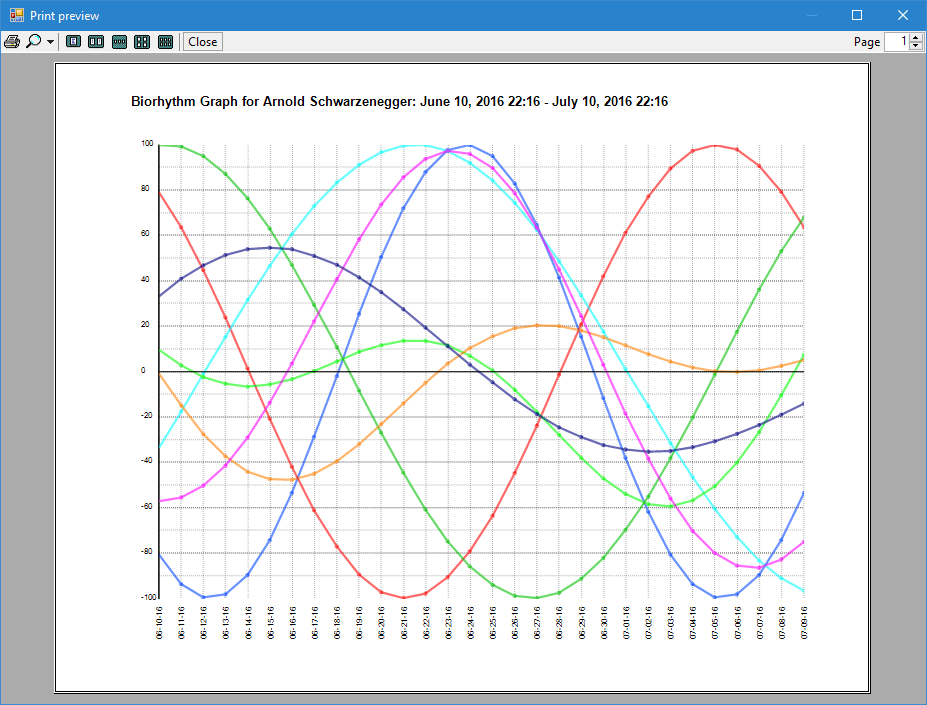Click the Print icon in toolbar

[12, 41]
